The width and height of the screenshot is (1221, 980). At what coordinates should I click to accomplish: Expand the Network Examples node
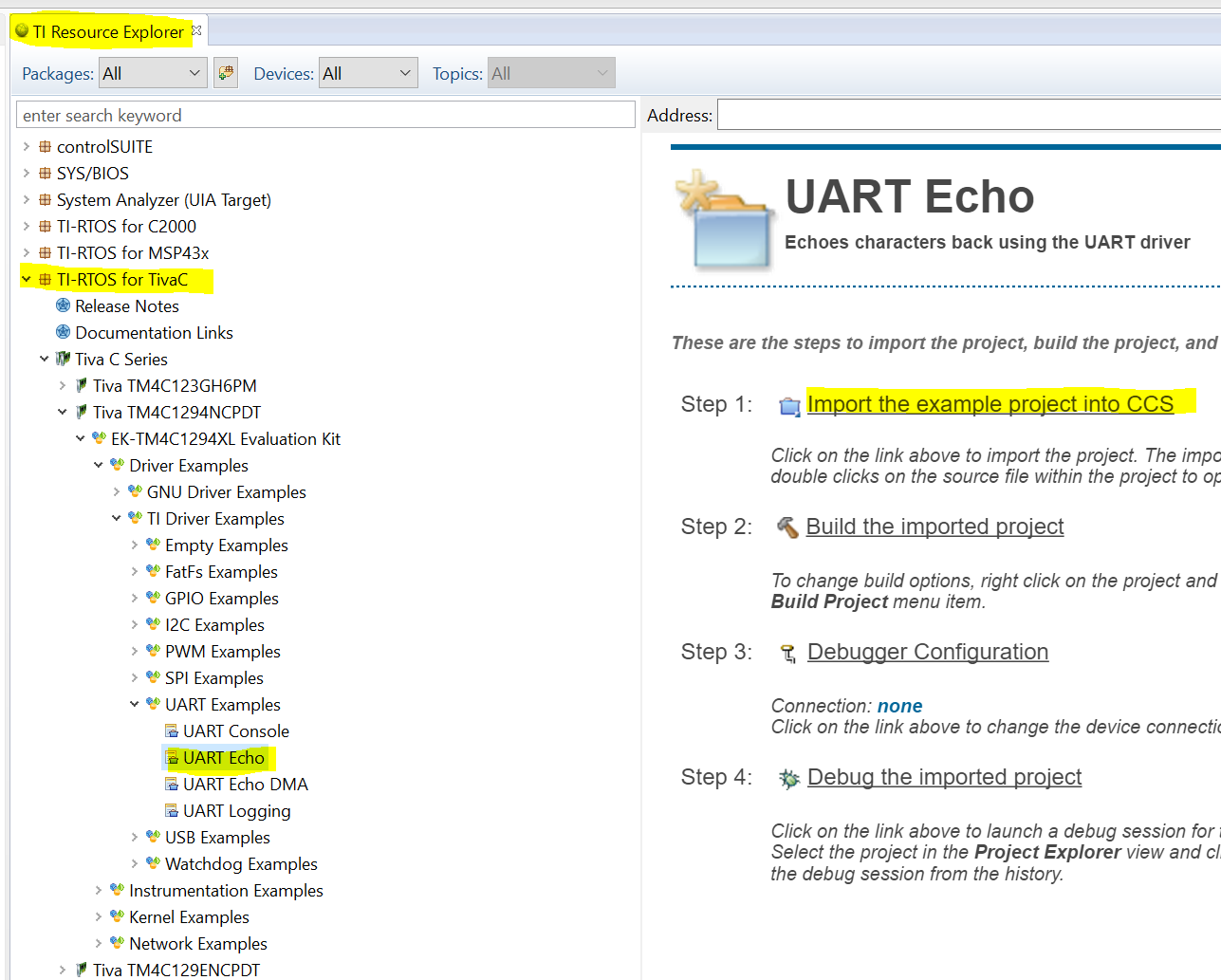point(99,943)
